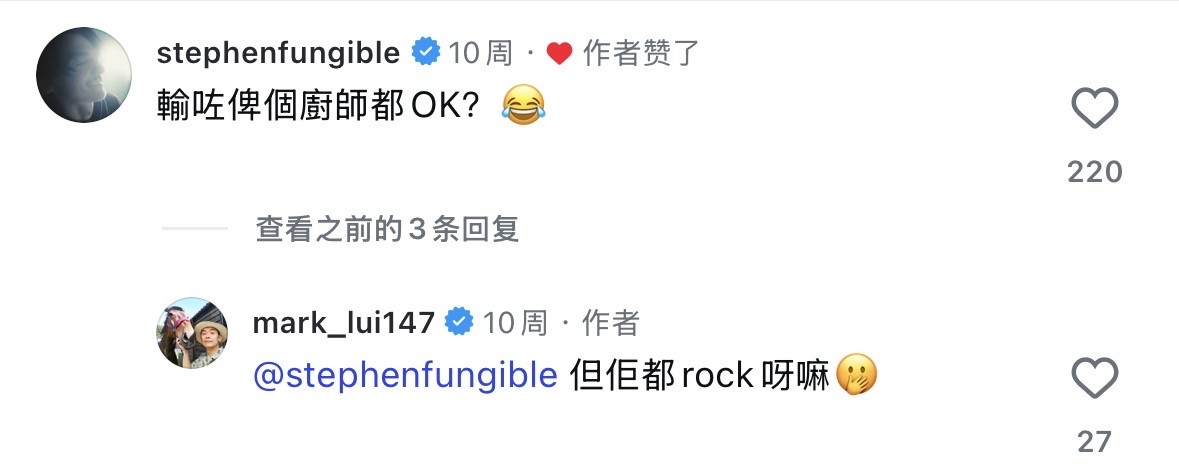Click the verified badge beside stephenfungible

(426, 53)
